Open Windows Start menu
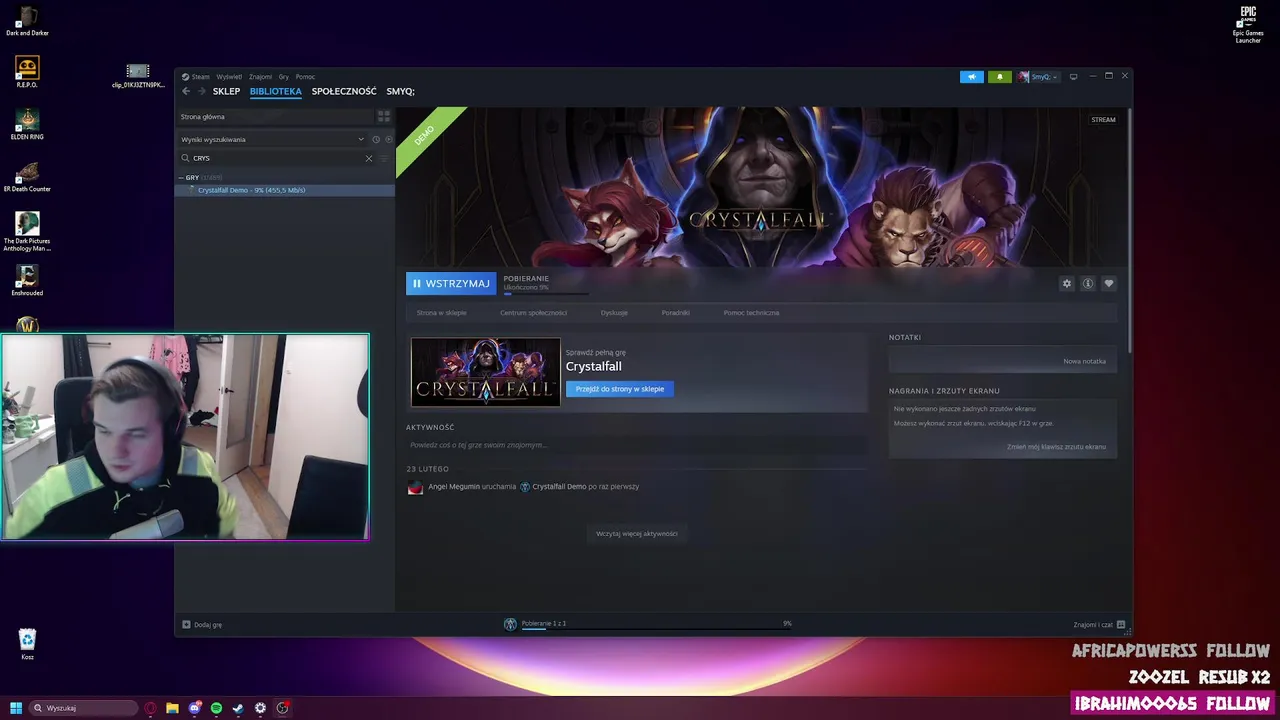The width and height of the screenshot is (1280, 720). click(16, 708)
